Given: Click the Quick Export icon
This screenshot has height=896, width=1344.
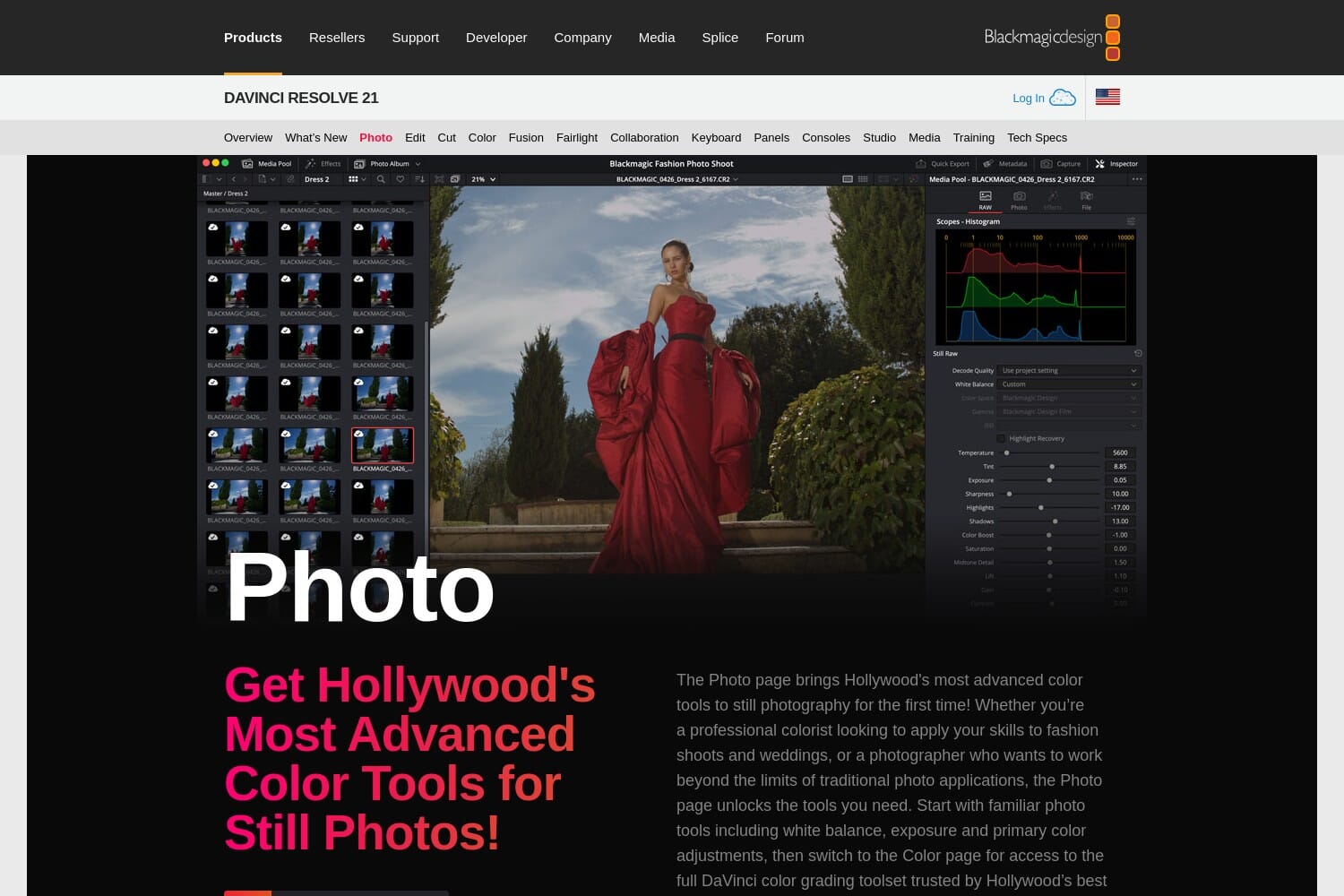Looking at the screenshot, I should [920, 163].
